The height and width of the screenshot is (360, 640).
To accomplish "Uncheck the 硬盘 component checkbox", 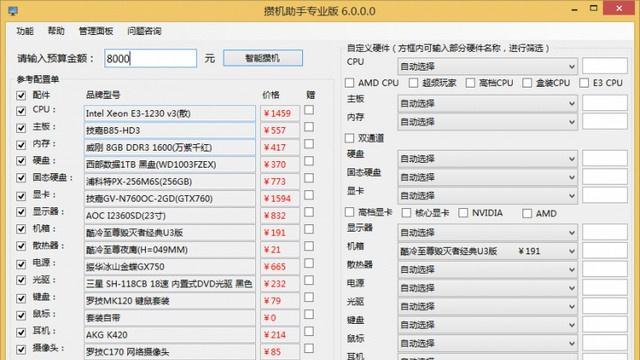I will pyautogui.click(x=21, y=161).
